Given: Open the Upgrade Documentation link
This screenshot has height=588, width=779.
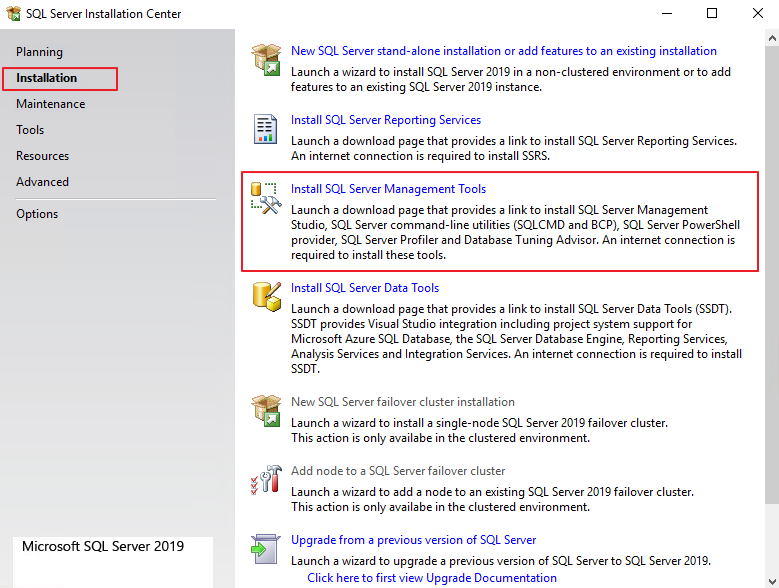Looking at the screenshot, I should pos(432,578).
